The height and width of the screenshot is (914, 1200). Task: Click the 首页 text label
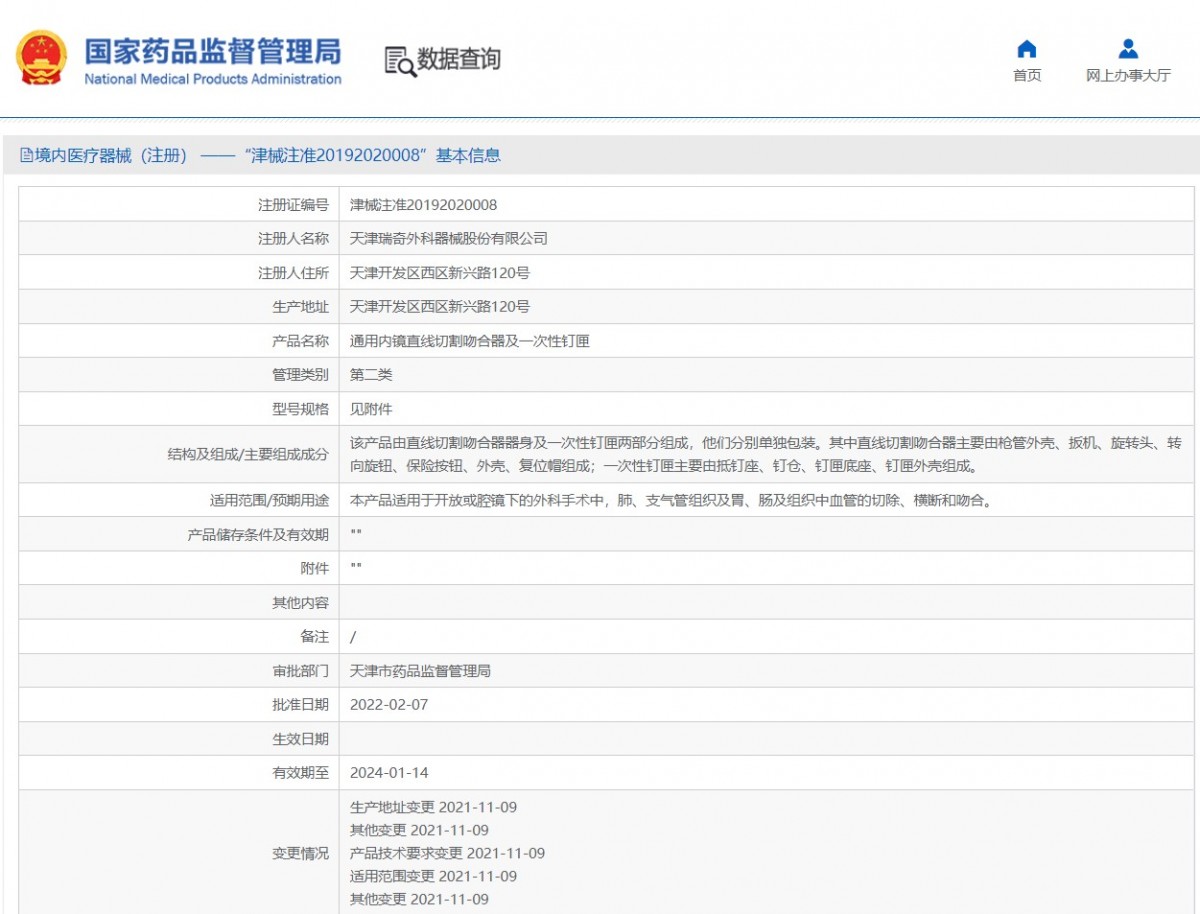pos(1026,76)
